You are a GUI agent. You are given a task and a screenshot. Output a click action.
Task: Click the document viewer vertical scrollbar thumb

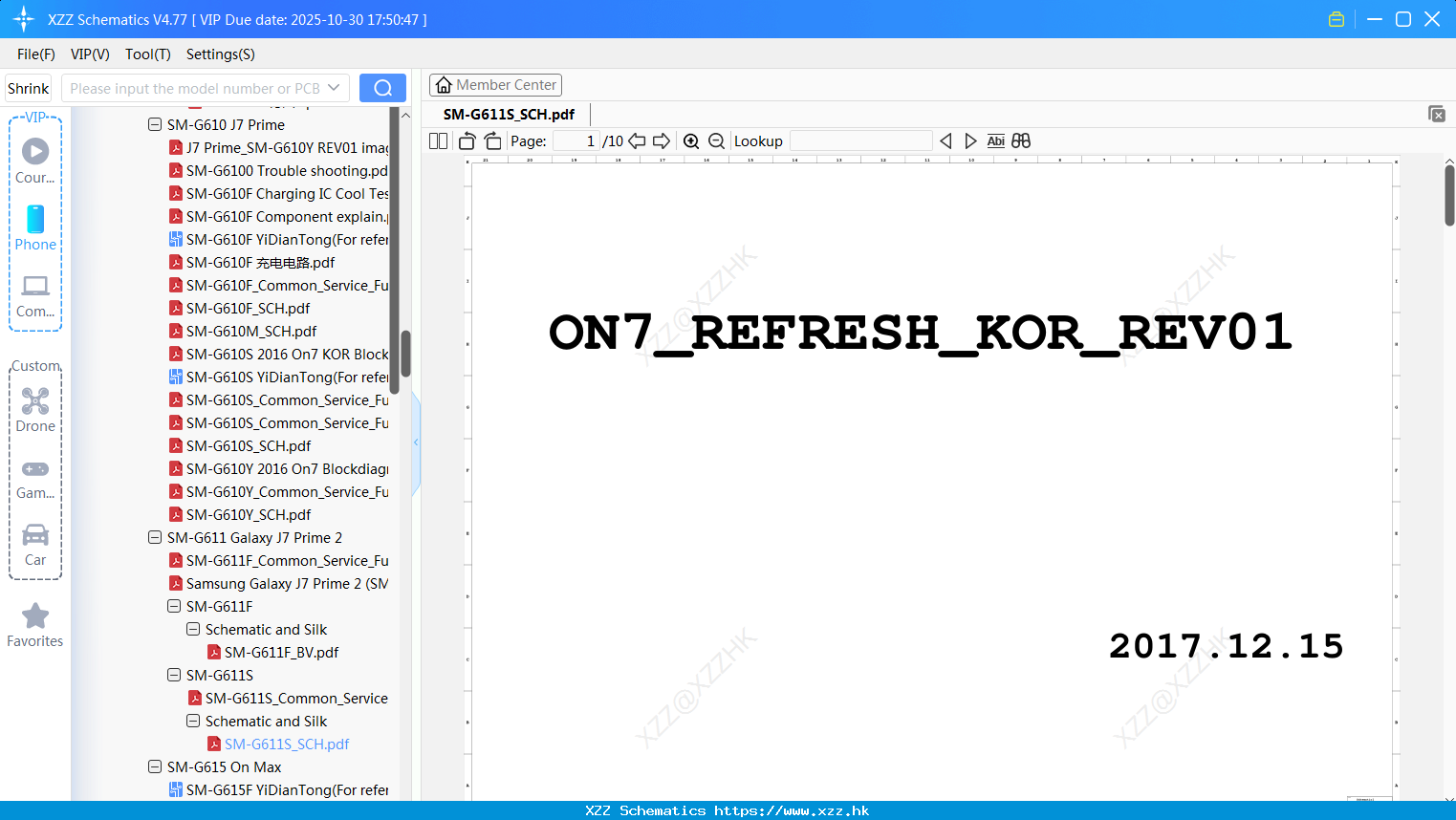[1449, 195]
